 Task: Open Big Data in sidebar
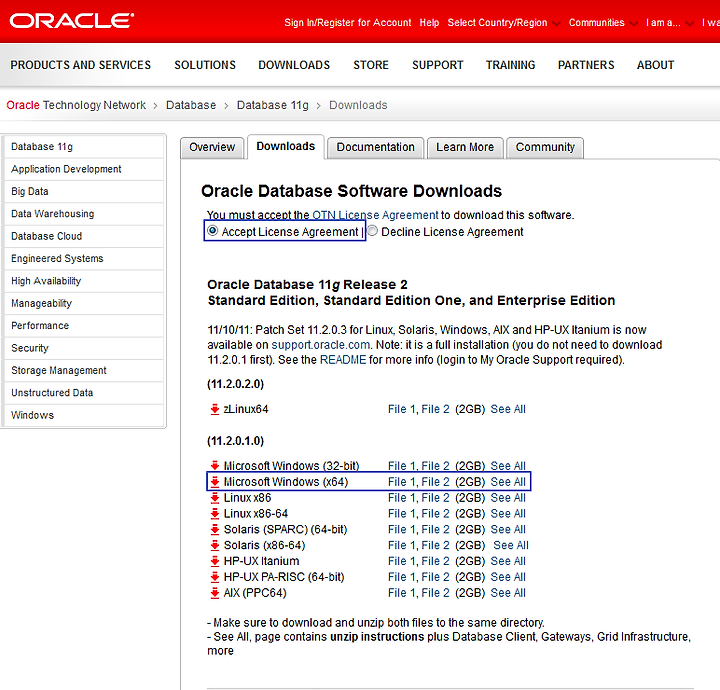click(x=84, y=191)
